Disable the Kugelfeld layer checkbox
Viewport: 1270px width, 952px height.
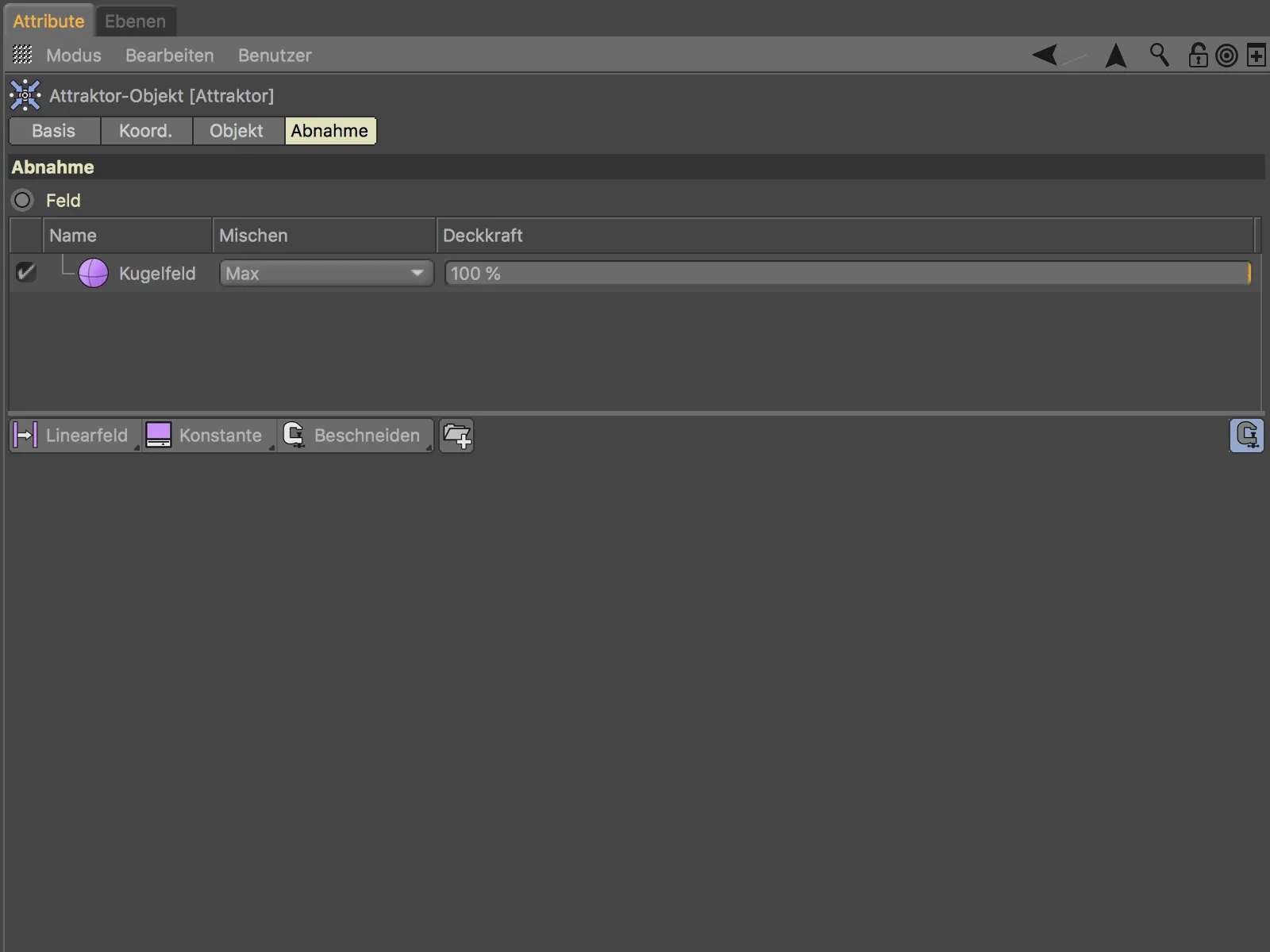(25, 273)
